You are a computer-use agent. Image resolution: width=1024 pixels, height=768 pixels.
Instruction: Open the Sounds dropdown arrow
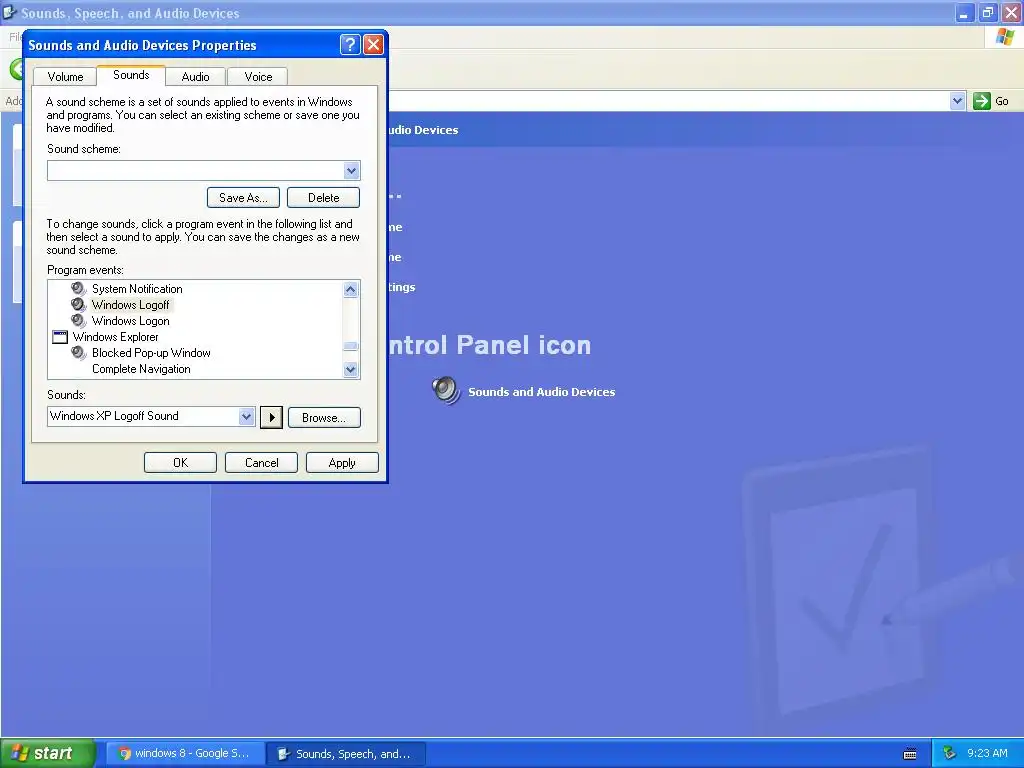tap(246, 417)
